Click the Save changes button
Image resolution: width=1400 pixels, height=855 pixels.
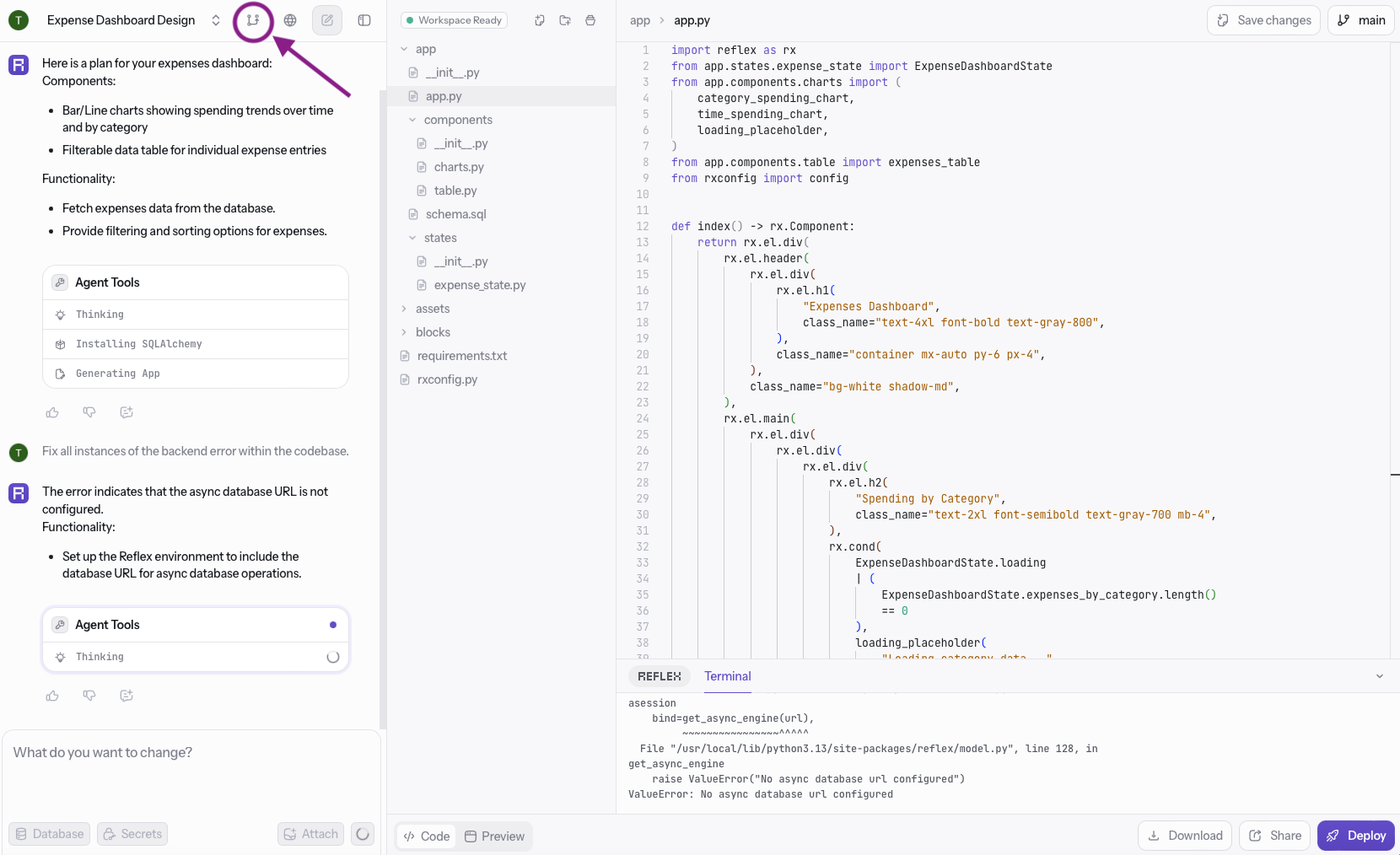[x=1263, y=20]
